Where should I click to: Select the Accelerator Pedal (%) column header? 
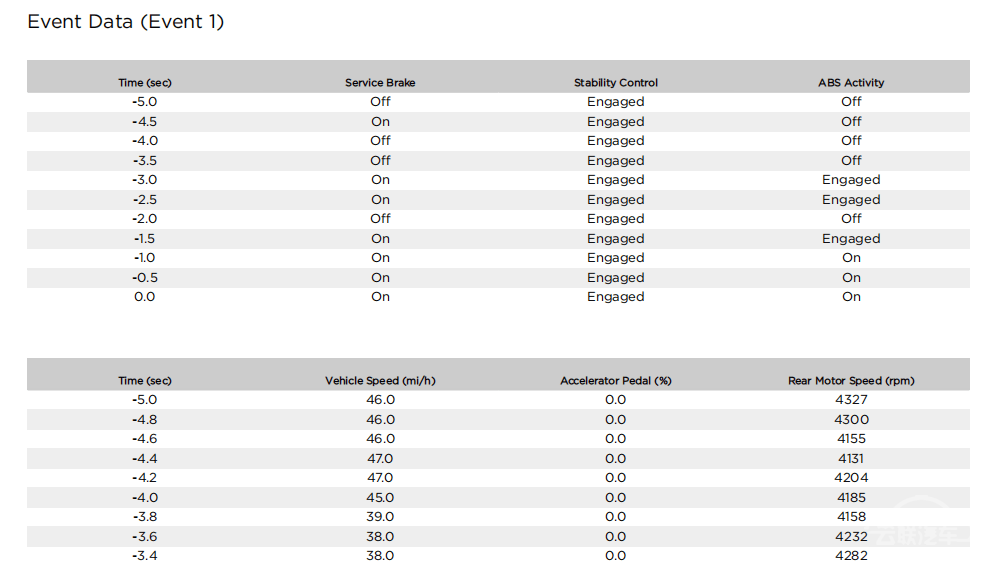pos(616,380)
